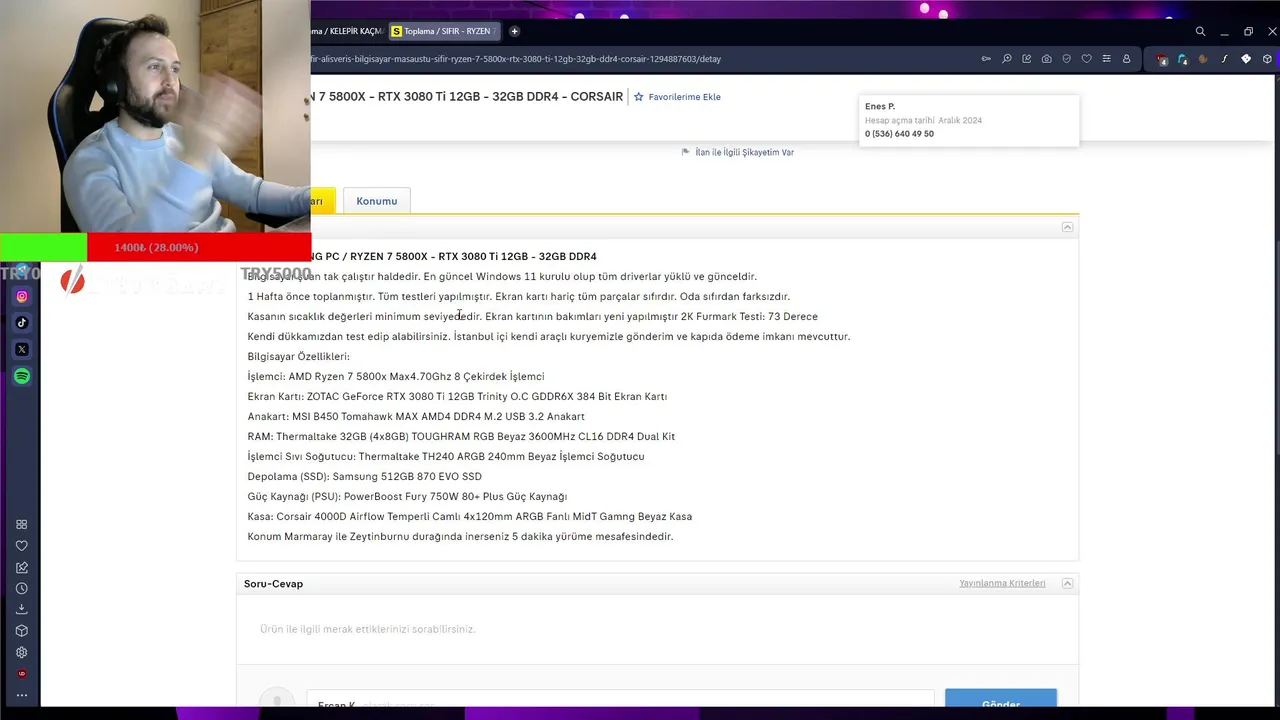Open workspaces grid icon in sidebar
Image resolution: width=1280 pixels, height=720 pixels.
pyautogui.click(x=22, y=525)
